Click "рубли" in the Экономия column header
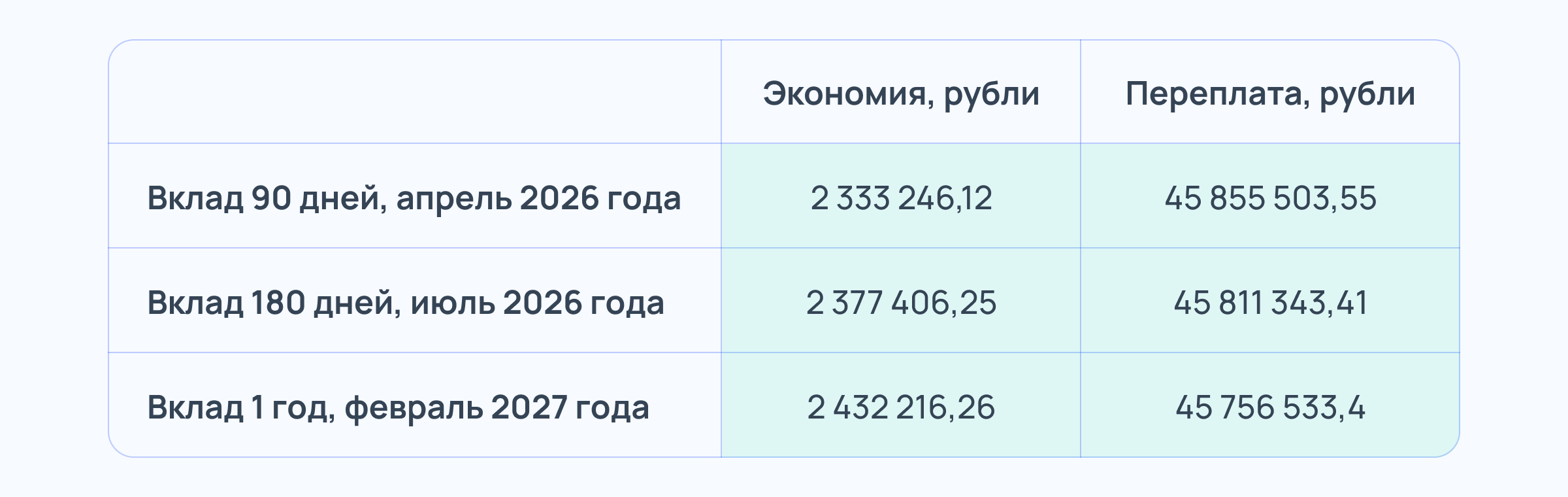 [x=991, y=94]
